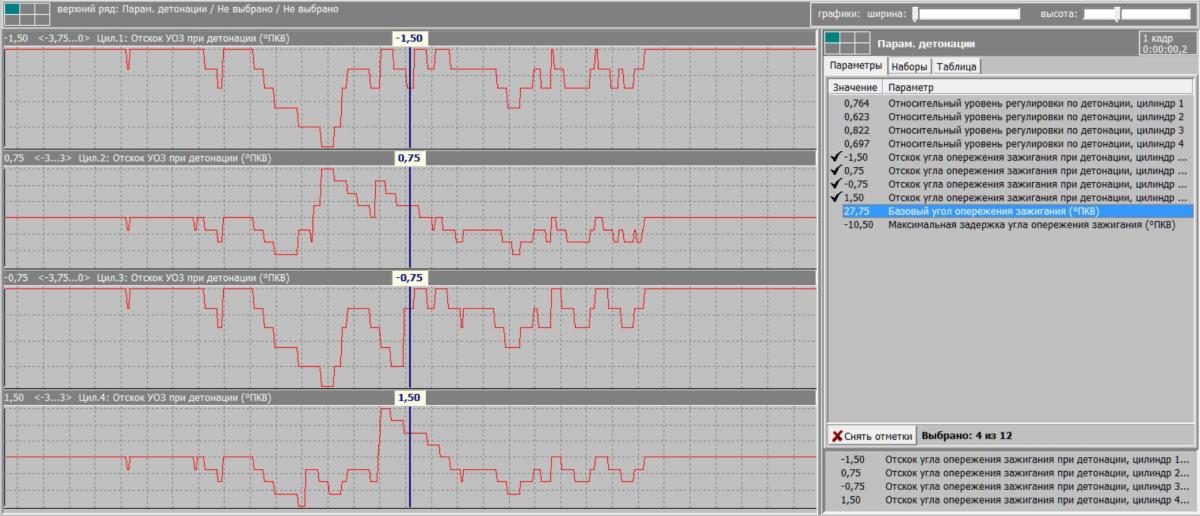The height and width of the screenshot is (516, 1200).
Task: Click the -1,50 cursor marker on Цил.1 graph
Action: [x=410, y=38]
